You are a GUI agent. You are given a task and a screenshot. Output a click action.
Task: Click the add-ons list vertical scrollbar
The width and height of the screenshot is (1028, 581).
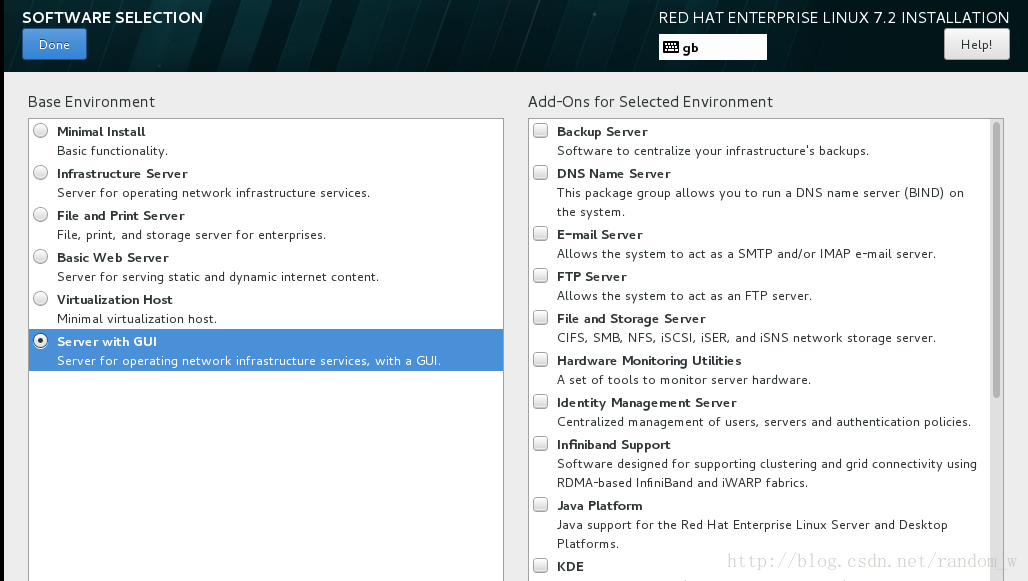(997, 260)
